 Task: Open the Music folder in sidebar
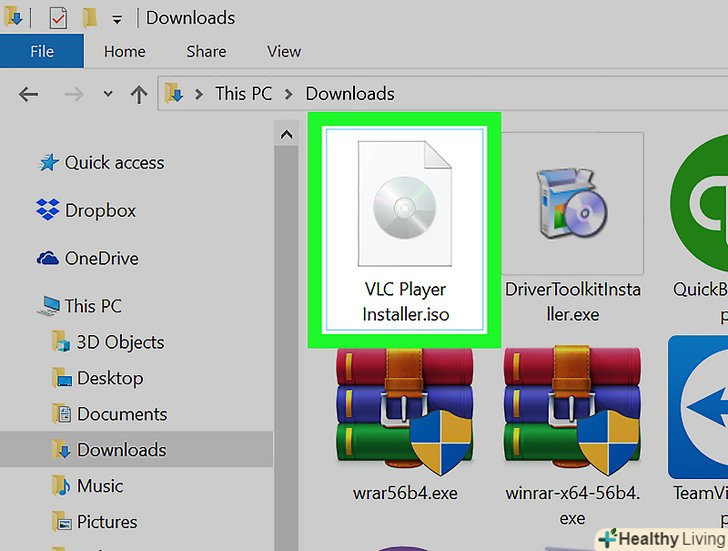pos(100,486)
